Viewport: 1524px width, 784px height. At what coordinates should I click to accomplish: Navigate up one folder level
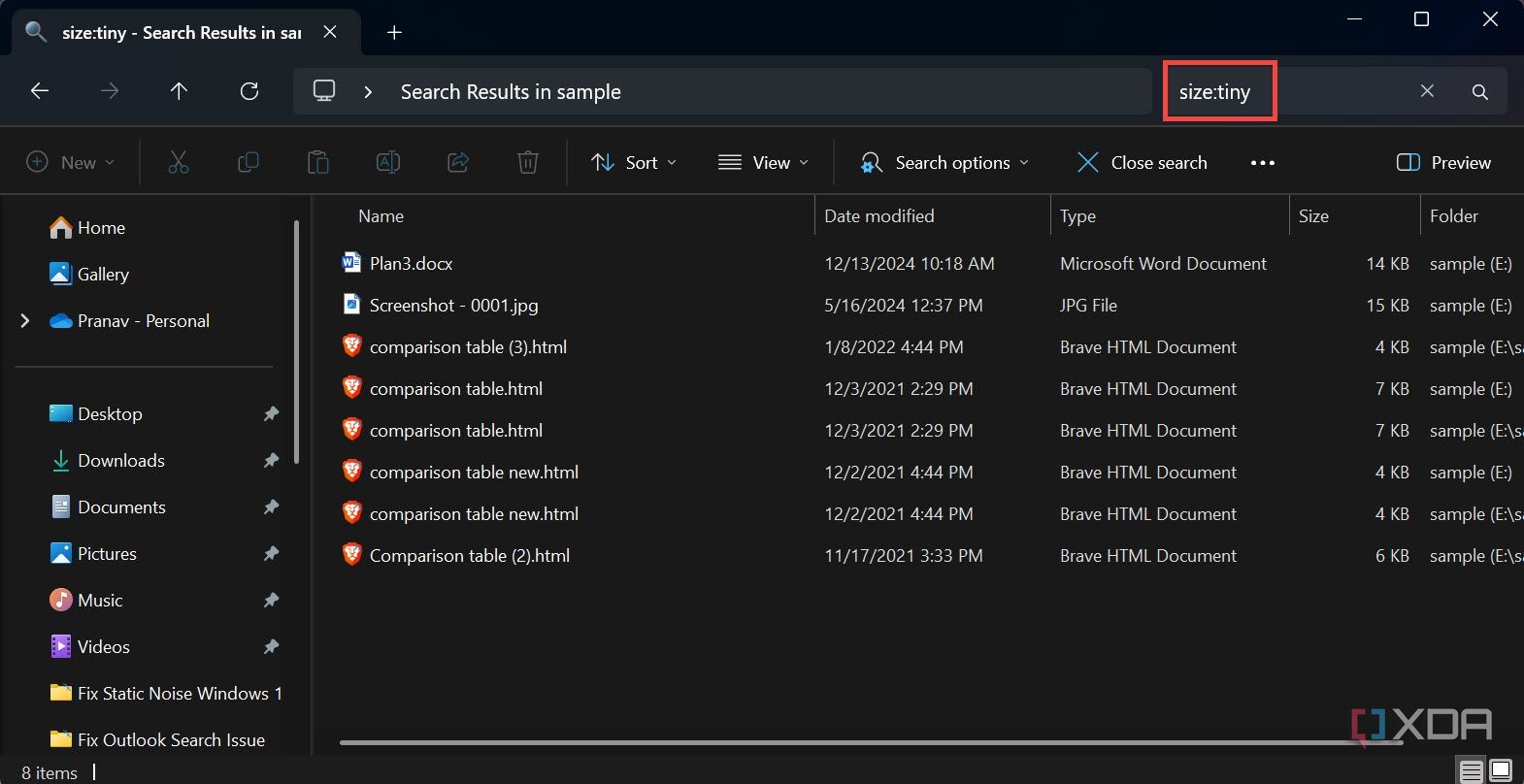179,91
